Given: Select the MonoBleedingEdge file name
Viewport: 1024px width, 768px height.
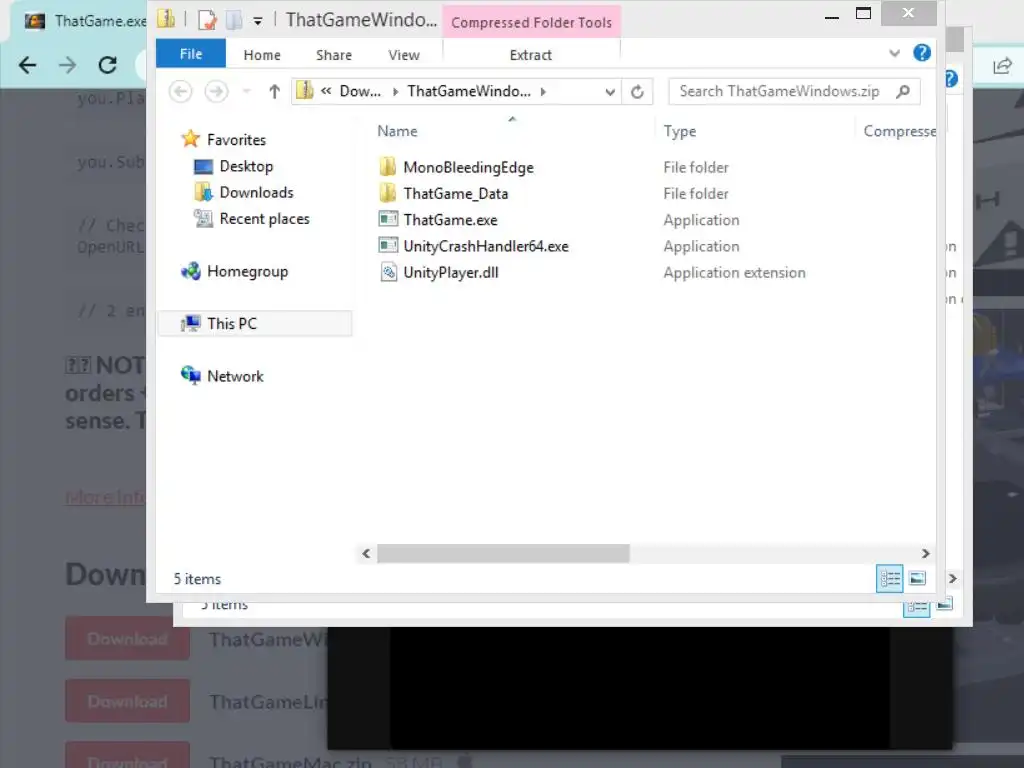Looking at the screenshot, I should [468, 168].
